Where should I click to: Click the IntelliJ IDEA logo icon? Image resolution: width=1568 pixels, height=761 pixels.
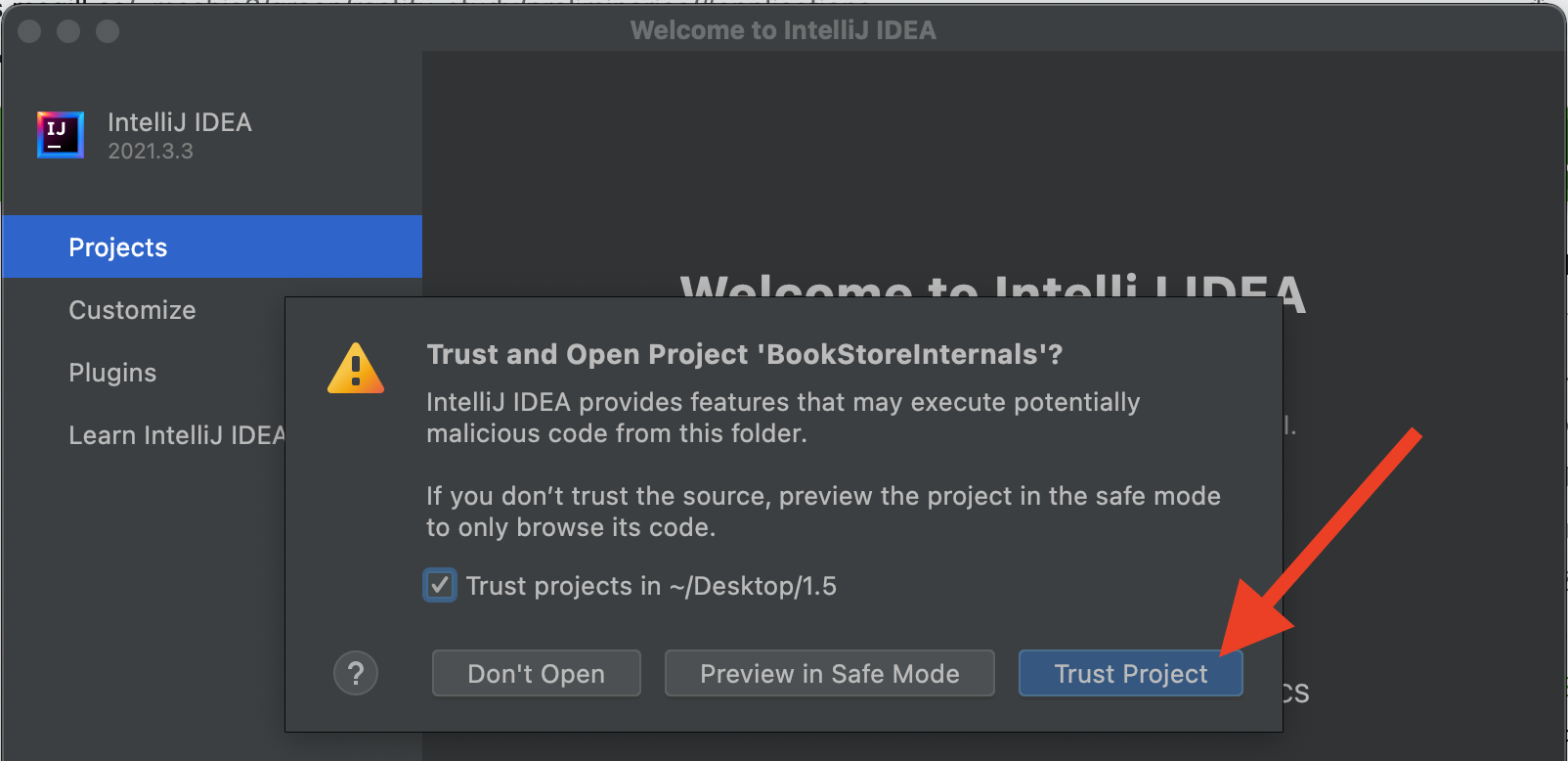[x=60, y=135]
